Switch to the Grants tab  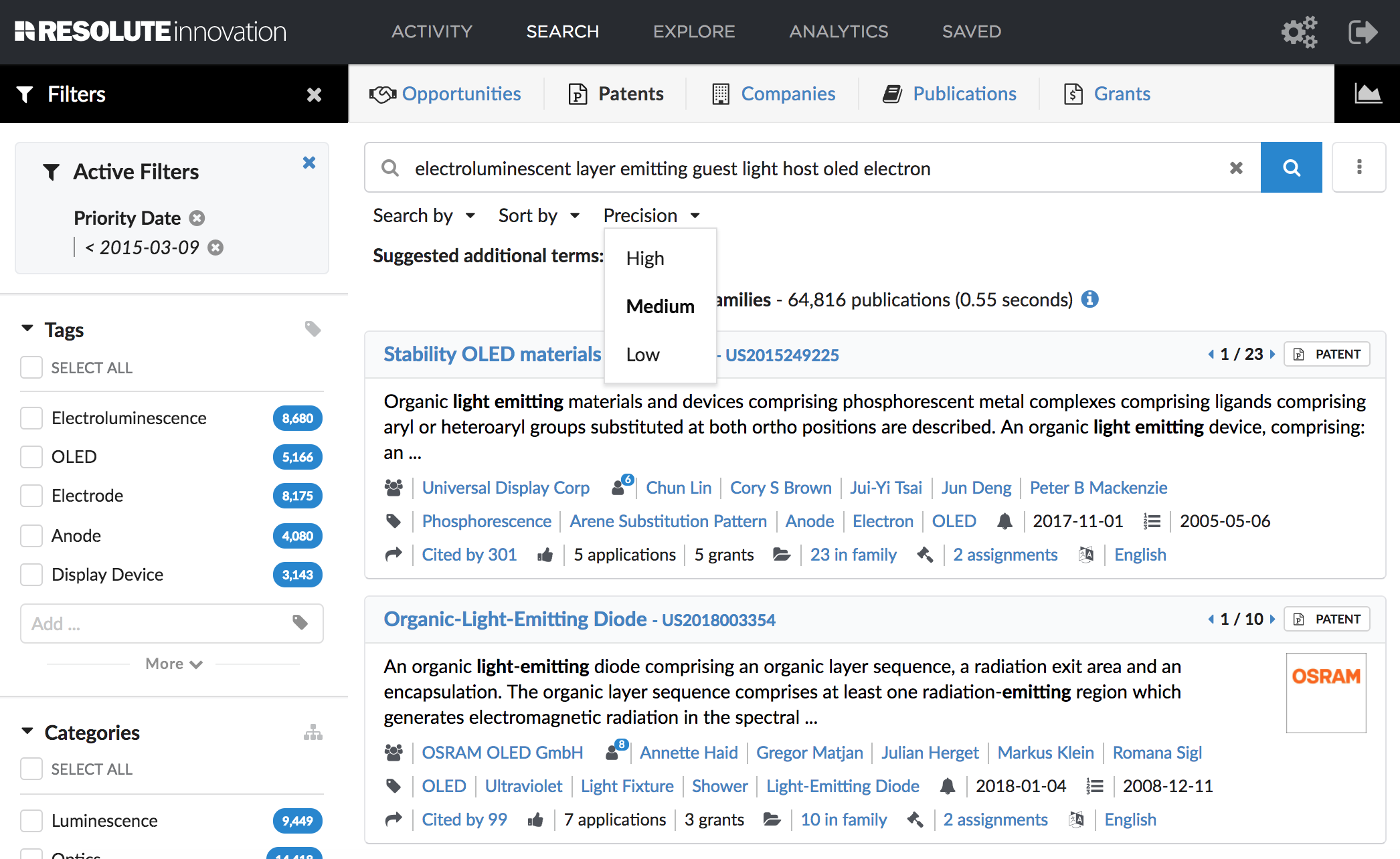[x=1107, y=94]
